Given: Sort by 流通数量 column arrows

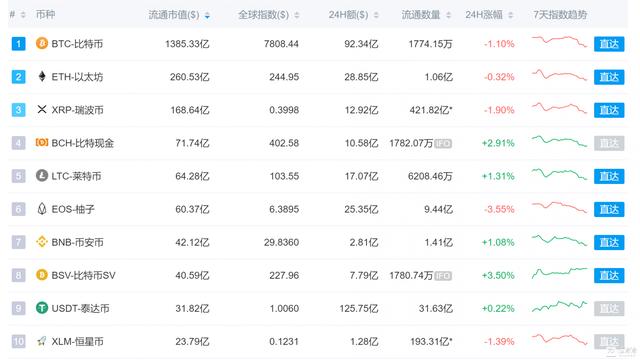Looking at the screenshot, I should tap(448, 15).
